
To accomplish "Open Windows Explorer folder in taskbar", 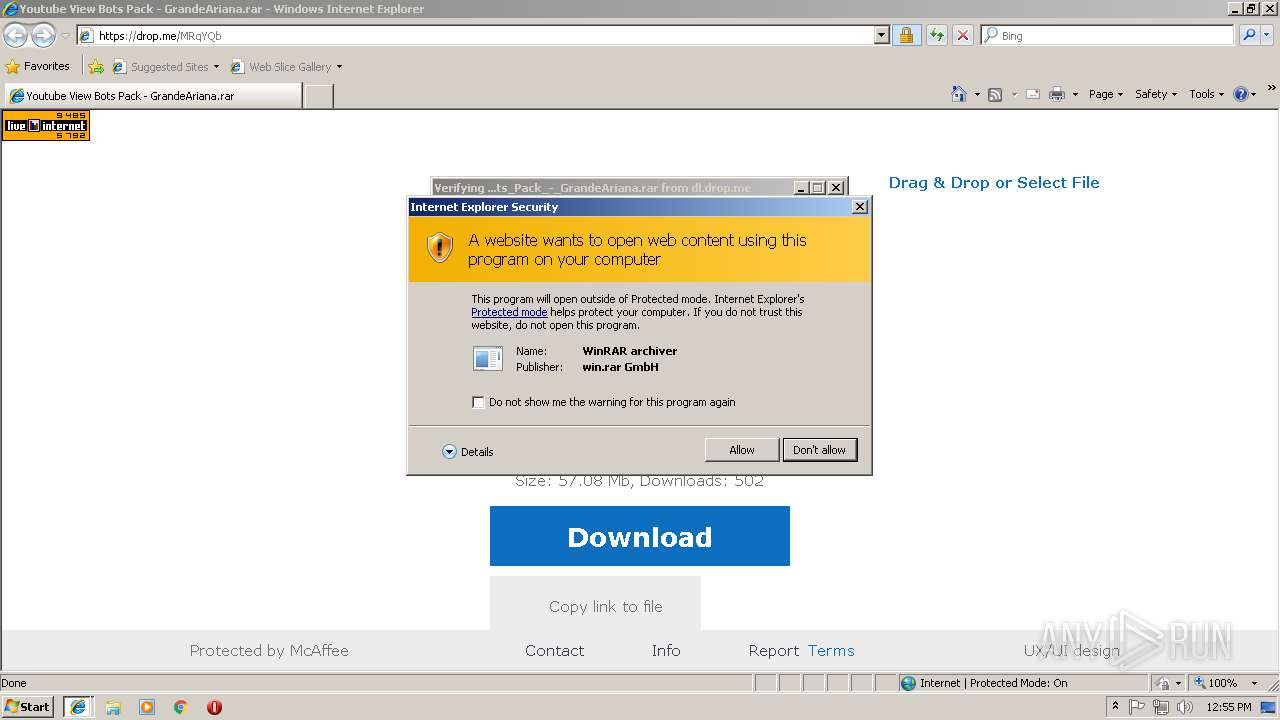I will [113, 707].
